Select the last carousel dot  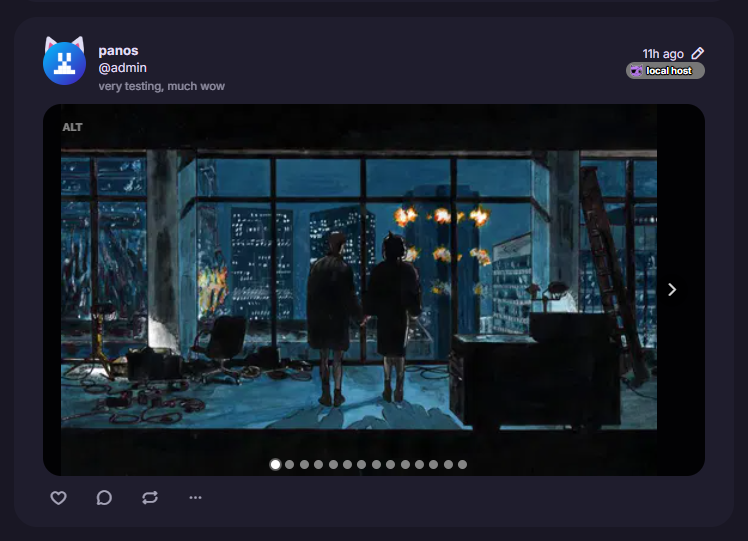(x=462, y=465)
